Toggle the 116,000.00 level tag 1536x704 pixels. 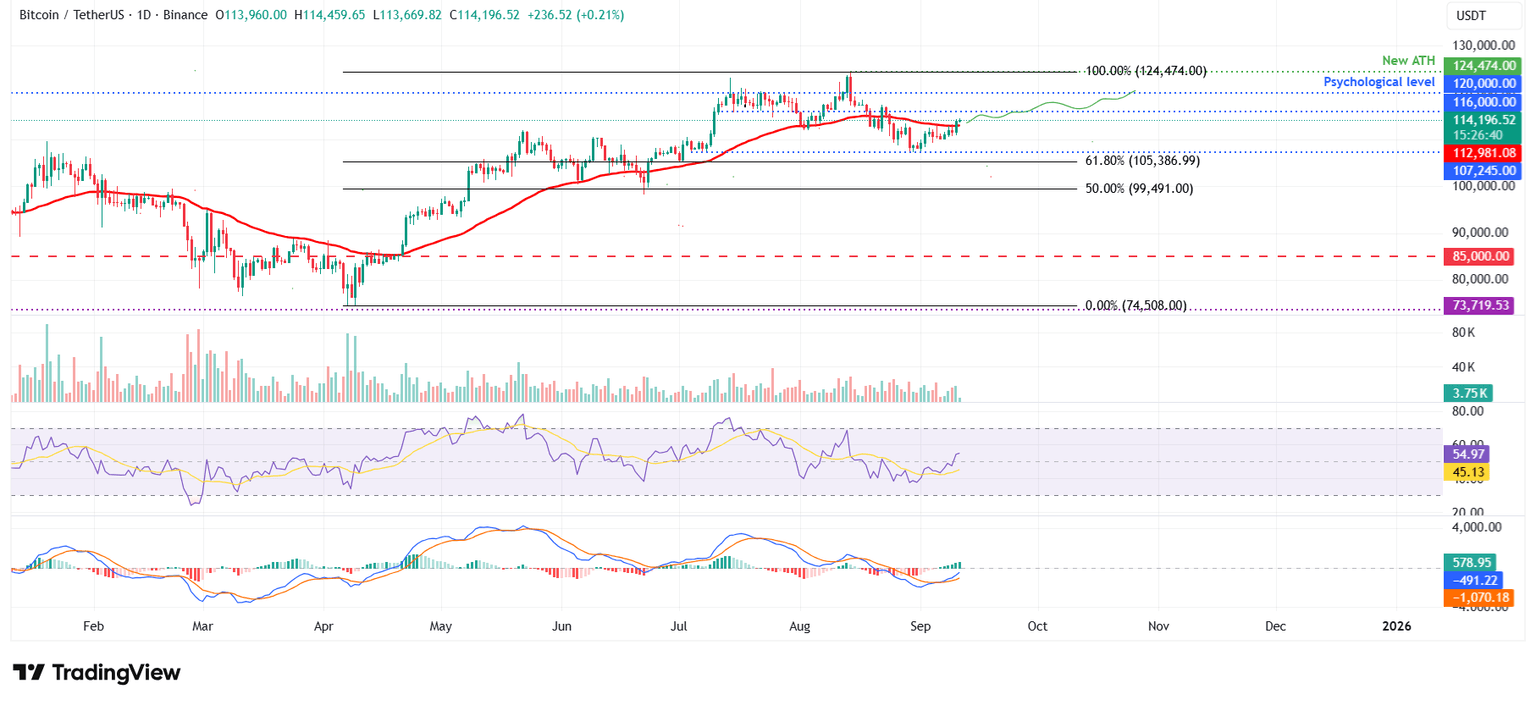(1483, 102)
